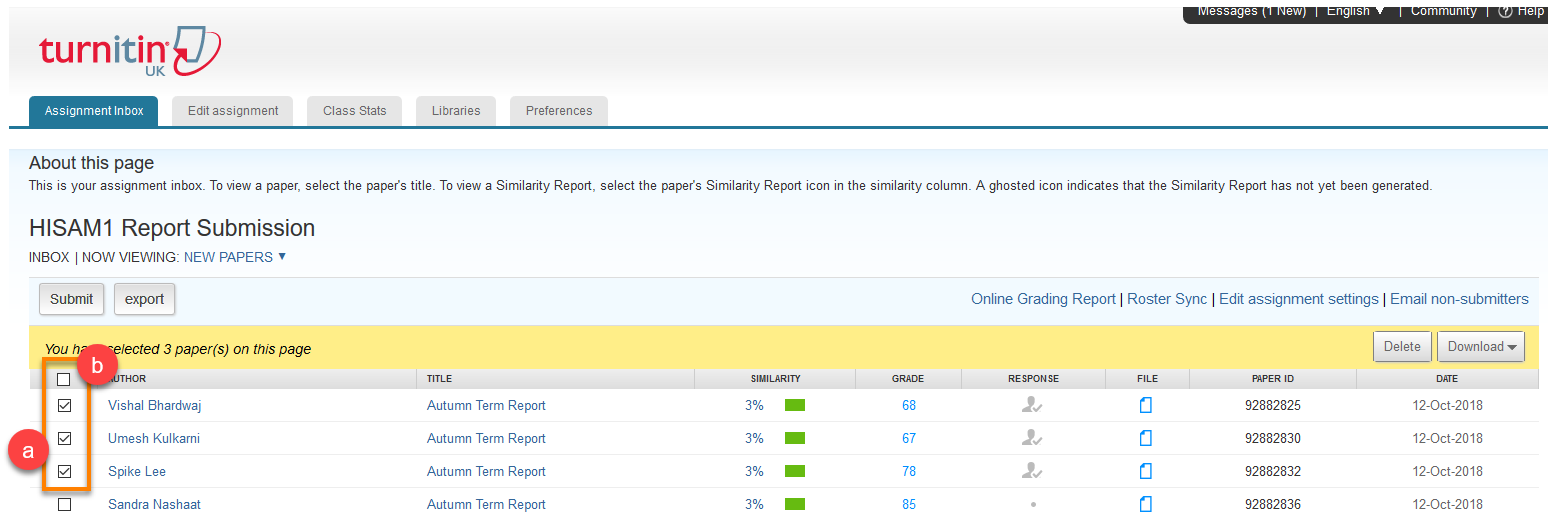
Task: Click response icon for Vishal Bhardwaj
Action: click(x=1032, y=405)
